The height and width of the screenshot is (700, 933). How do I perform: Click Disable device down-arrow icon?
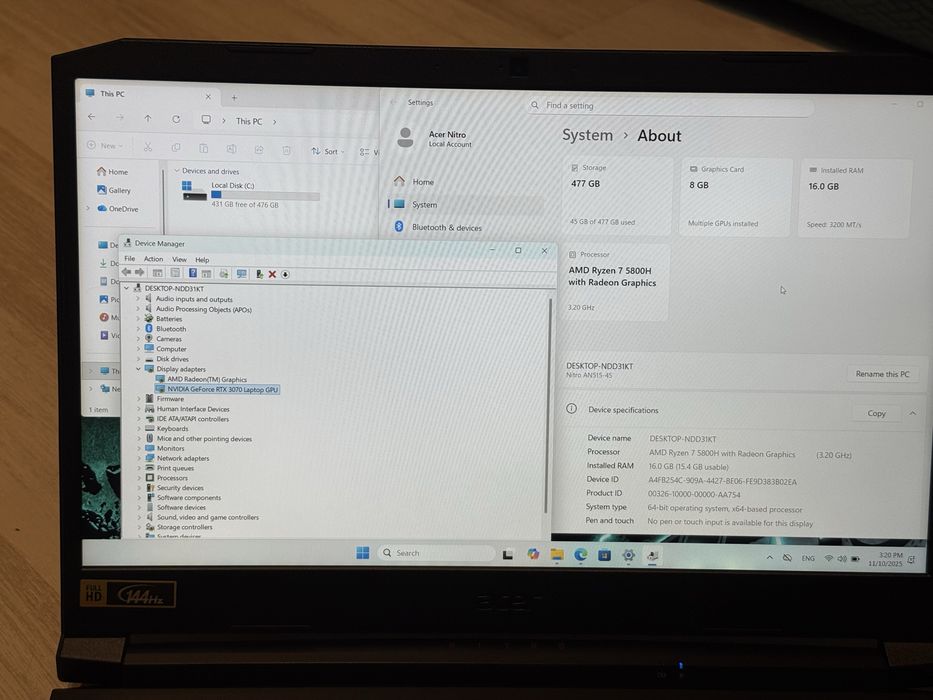pyautogui.click(x=285, y=274)
